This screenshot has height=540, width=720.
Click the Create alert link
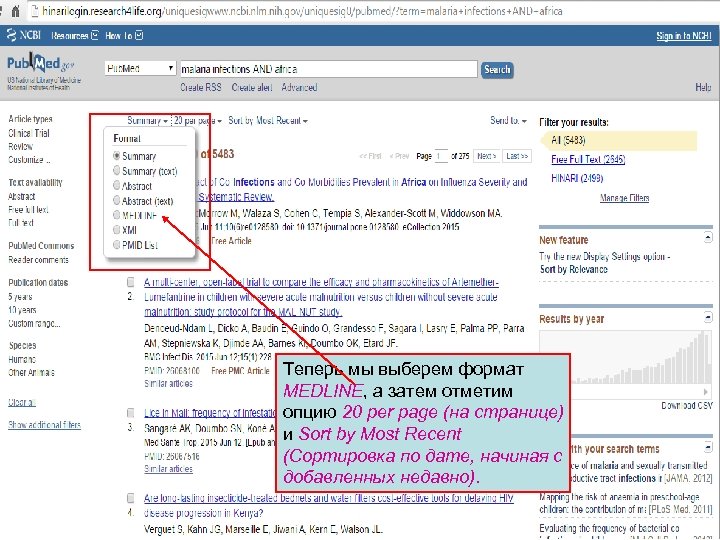tap(252, 87)
